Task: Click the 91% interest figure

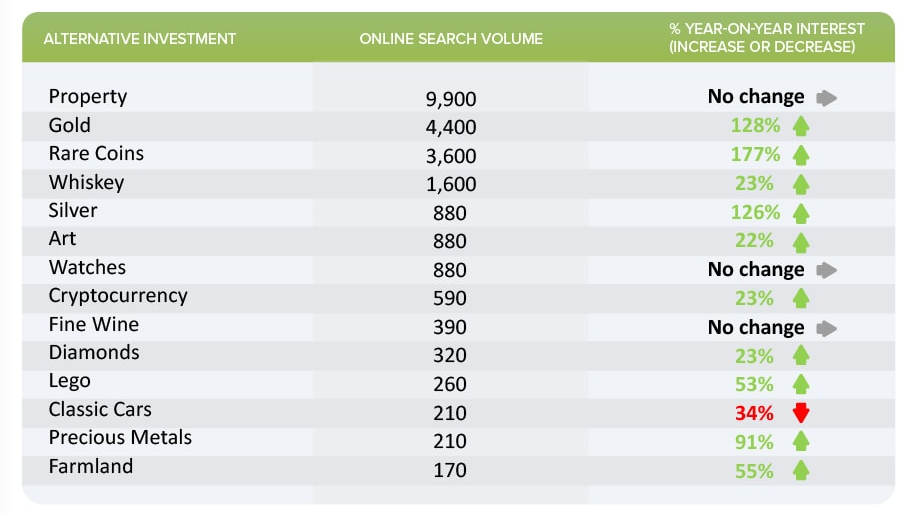Action: click(x=754, y=442)
